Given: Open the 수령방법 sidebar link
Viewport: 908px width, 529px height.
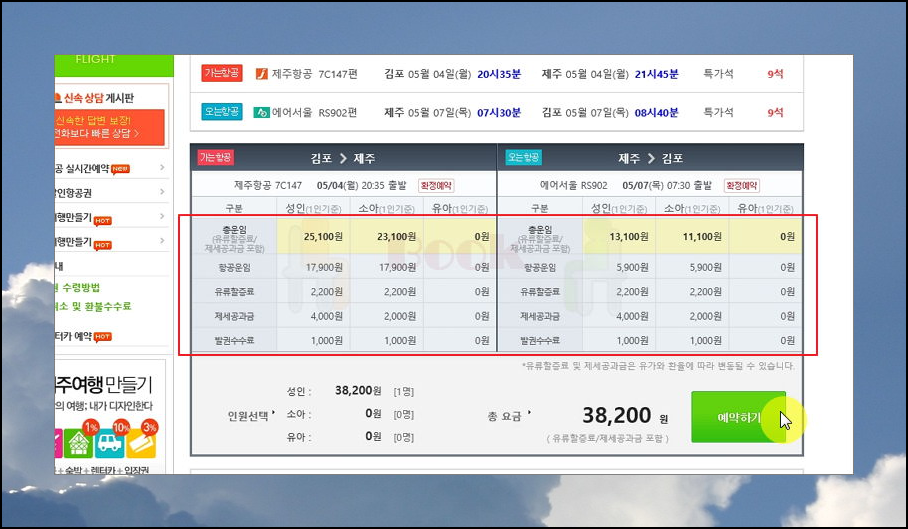Looking at the screenshot, I should tap(79, 287).
